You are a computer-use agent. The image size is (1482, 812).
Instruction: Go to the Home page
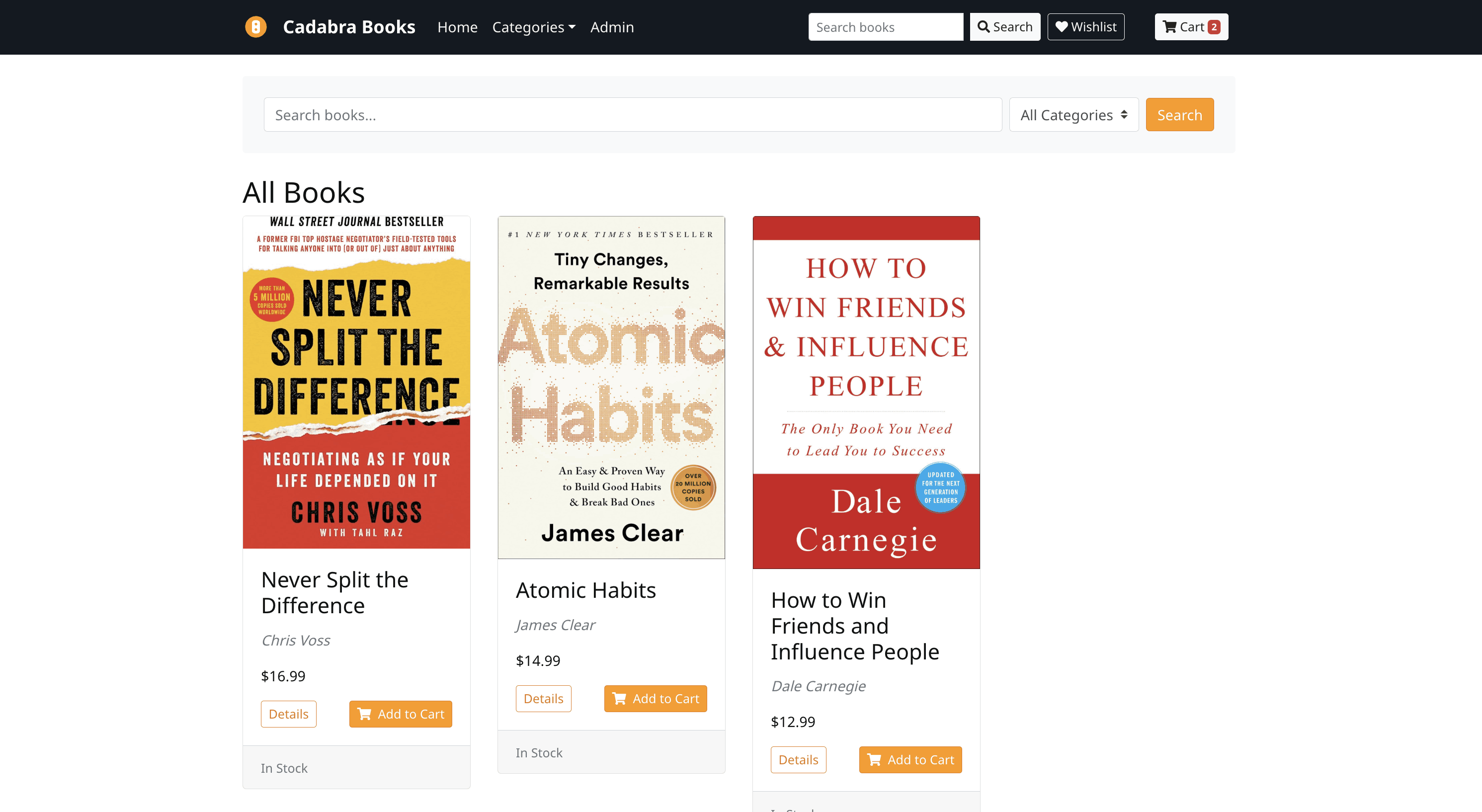pyautogui.click(x=457, y=27)
